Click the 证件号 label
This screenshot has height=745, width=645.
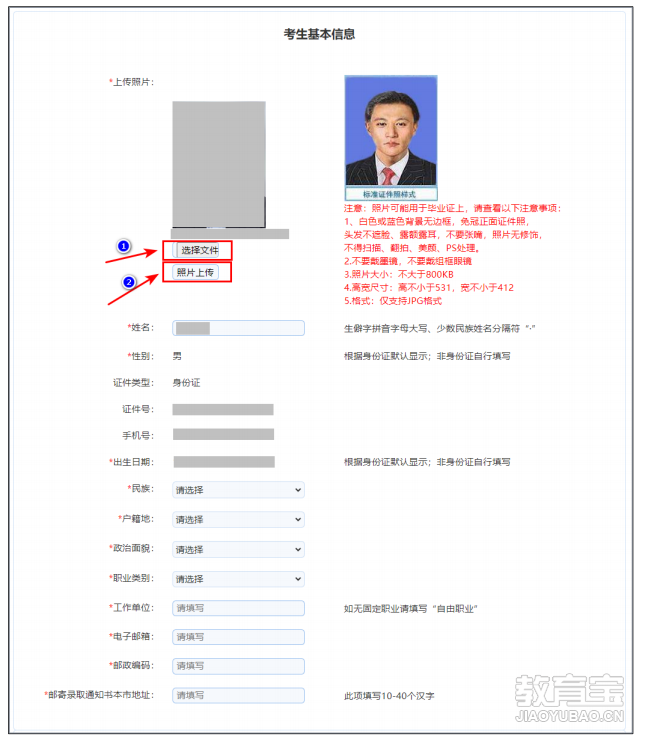pyautogui.click(x=138, y=409)
